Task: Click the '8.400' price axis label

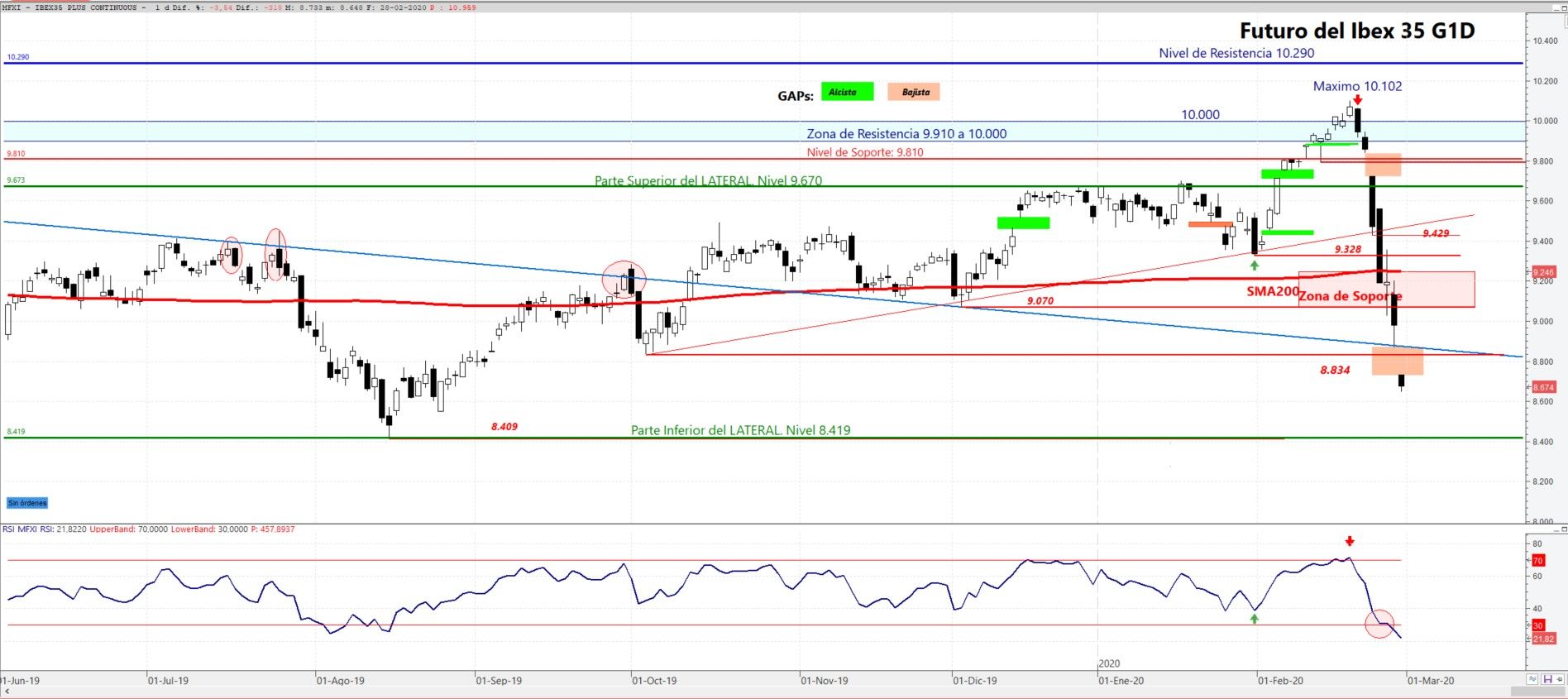Action: [1543, 442]
